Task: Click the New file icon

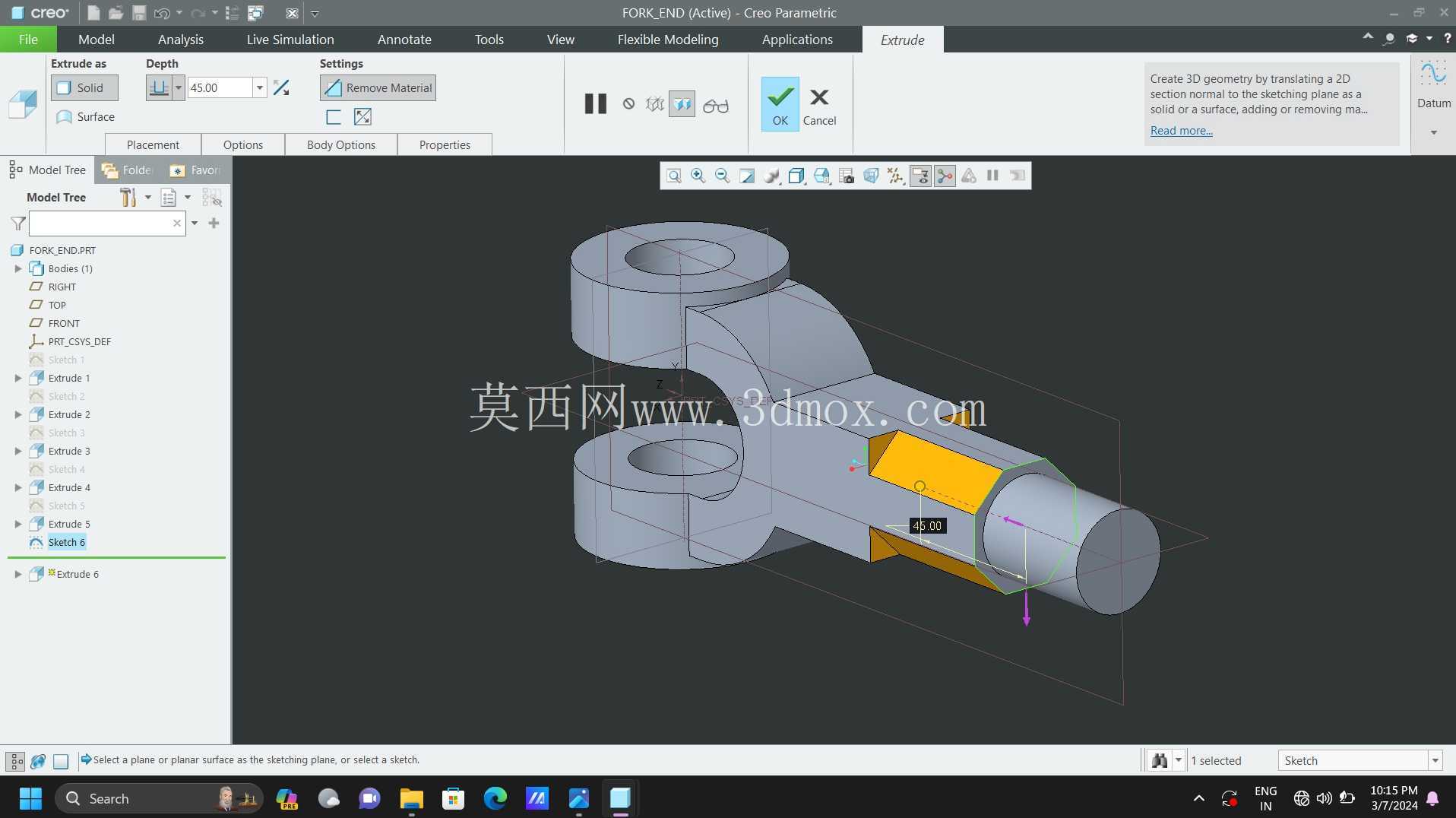Action: 93,13
